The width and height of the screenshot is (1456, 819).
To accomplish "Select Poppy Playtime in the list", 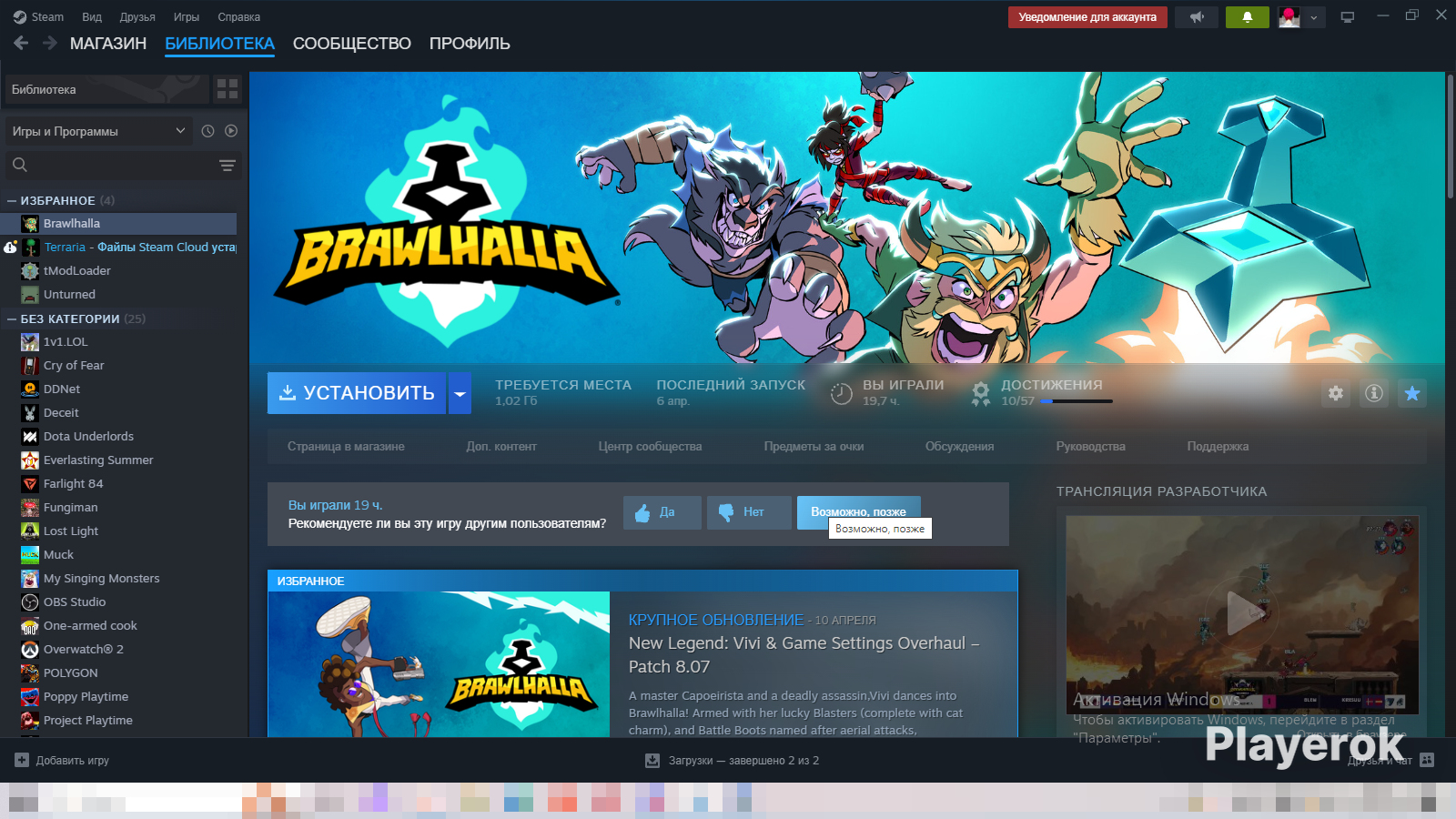I will coord(127,696).
